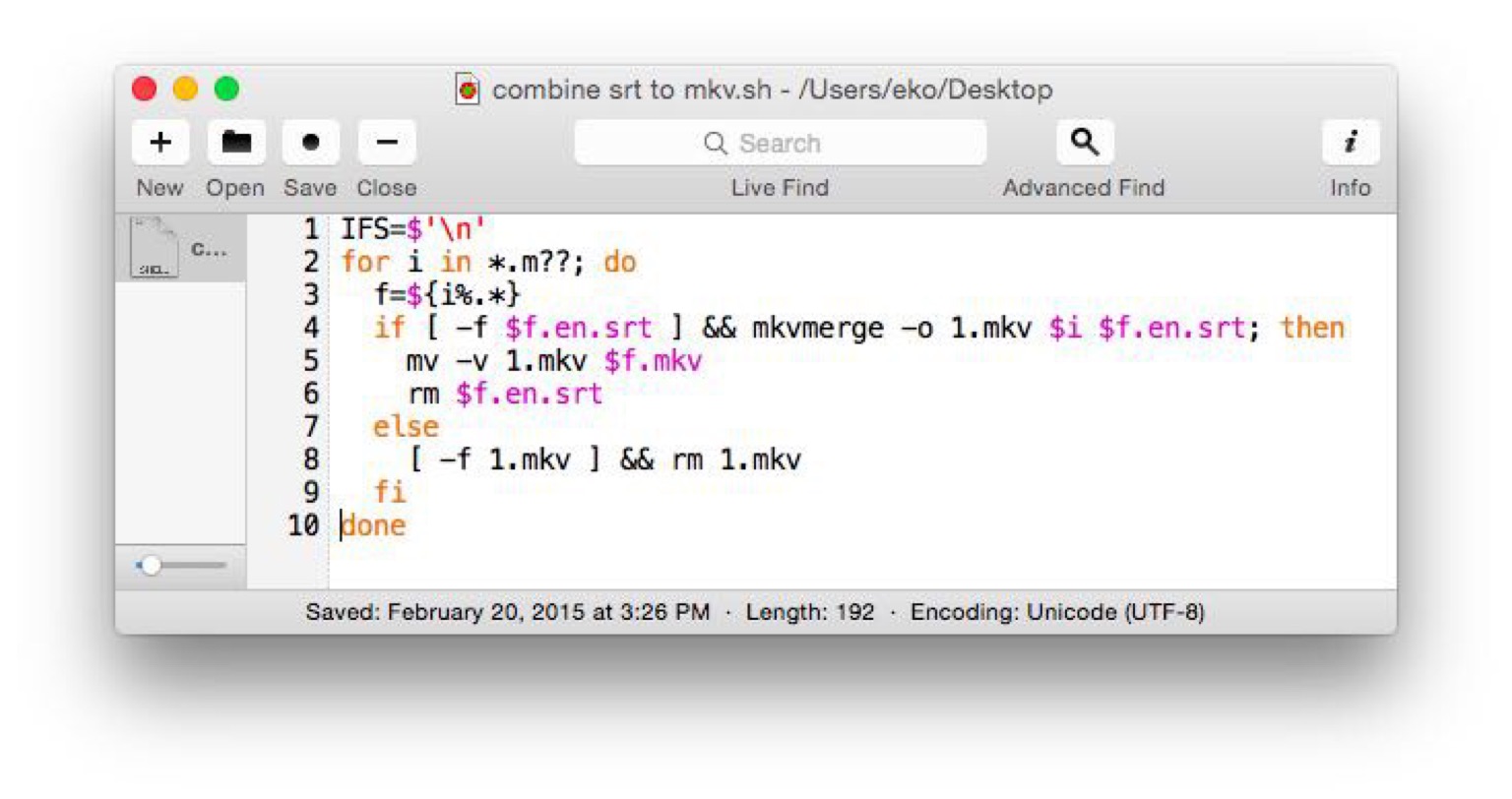Viewport: 1512px width, 799px height.
Task: Click the "Length: 192" status entry
Action: tap(809, 612)
